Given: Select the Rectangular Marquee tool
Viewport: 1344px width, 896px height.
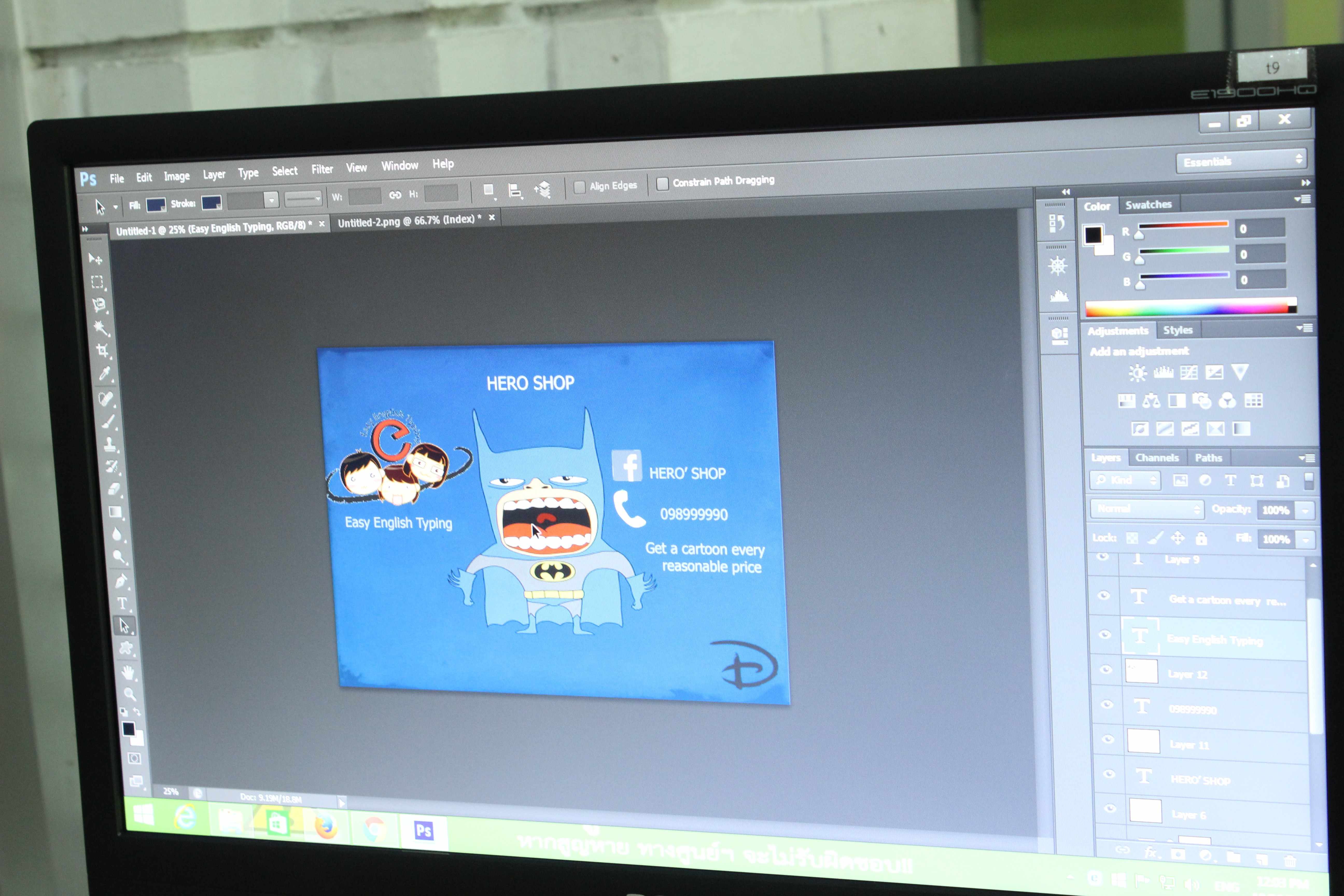Looking at the screenshot, I should pos(97,282).
